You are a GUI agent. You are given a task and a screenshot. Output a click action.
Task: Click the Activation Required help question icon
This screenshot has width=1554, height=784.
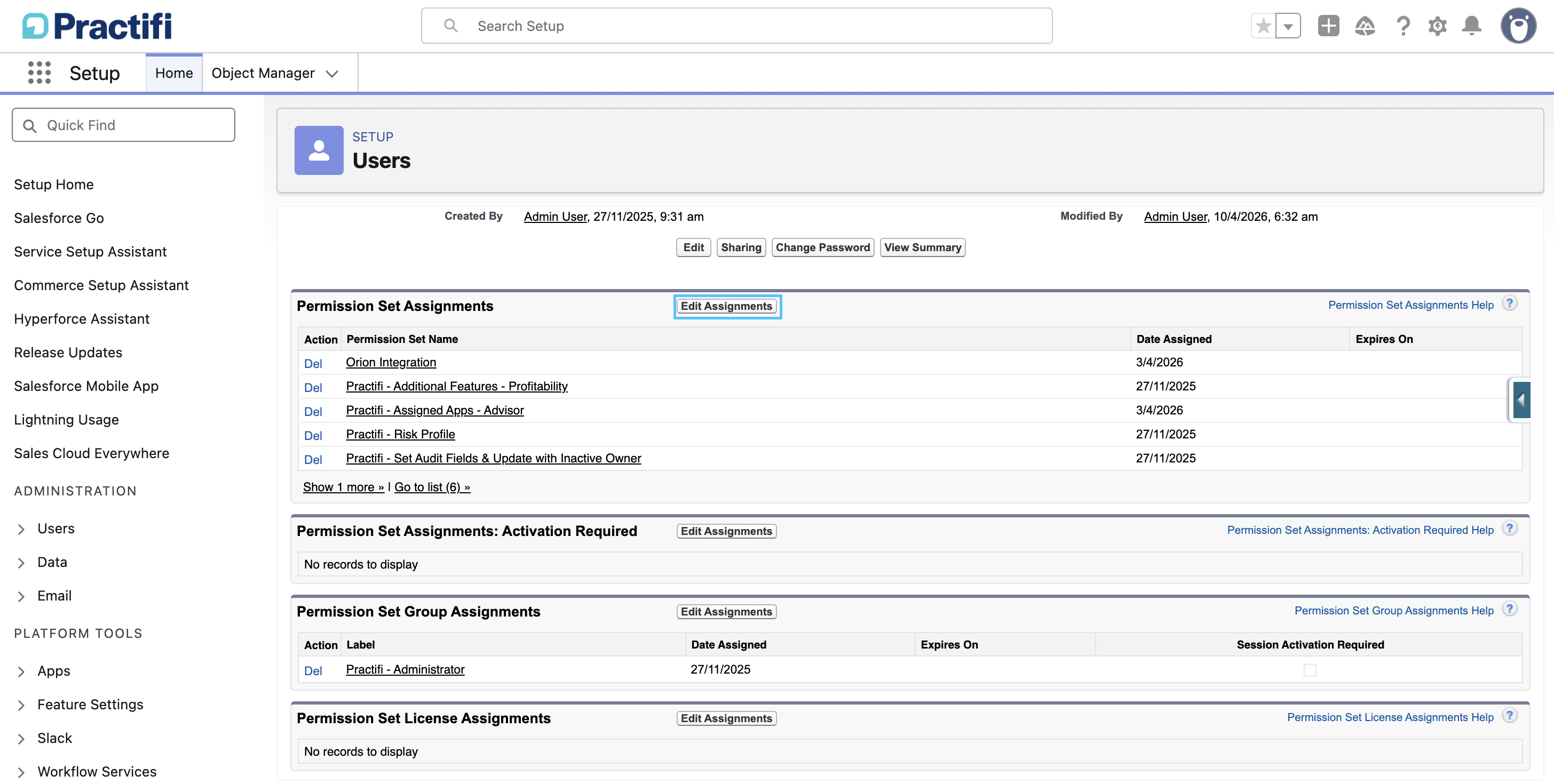coord(1509,529)
